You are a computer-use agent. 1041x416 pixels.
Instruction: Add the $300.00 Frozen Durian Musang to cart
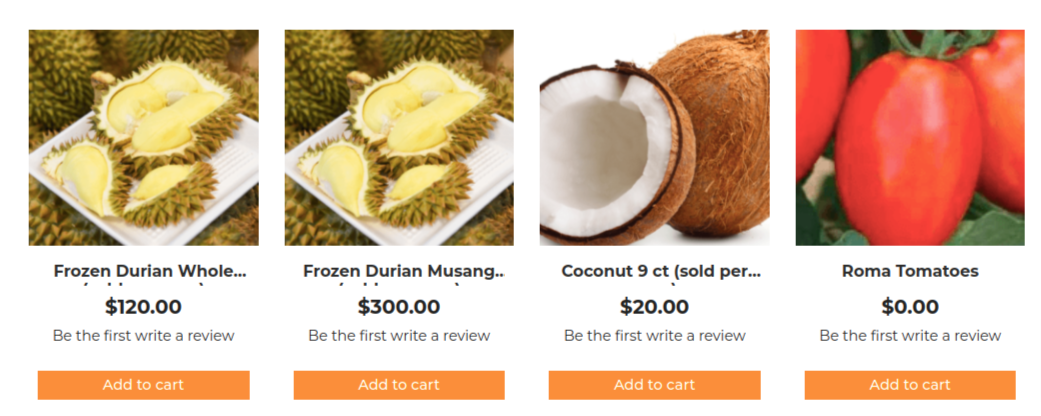click(399, 385)
